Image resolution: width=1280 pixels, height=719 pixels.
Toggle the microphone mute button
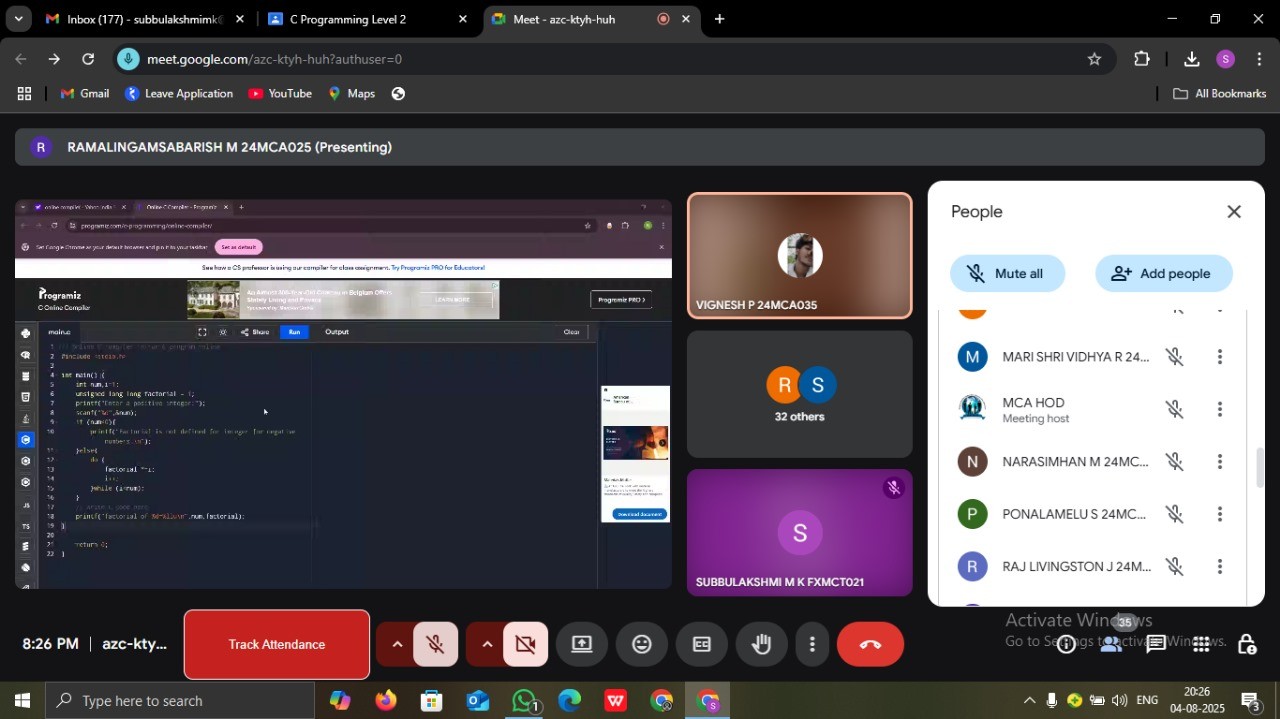pyautogui.click(x=435, y=645)
